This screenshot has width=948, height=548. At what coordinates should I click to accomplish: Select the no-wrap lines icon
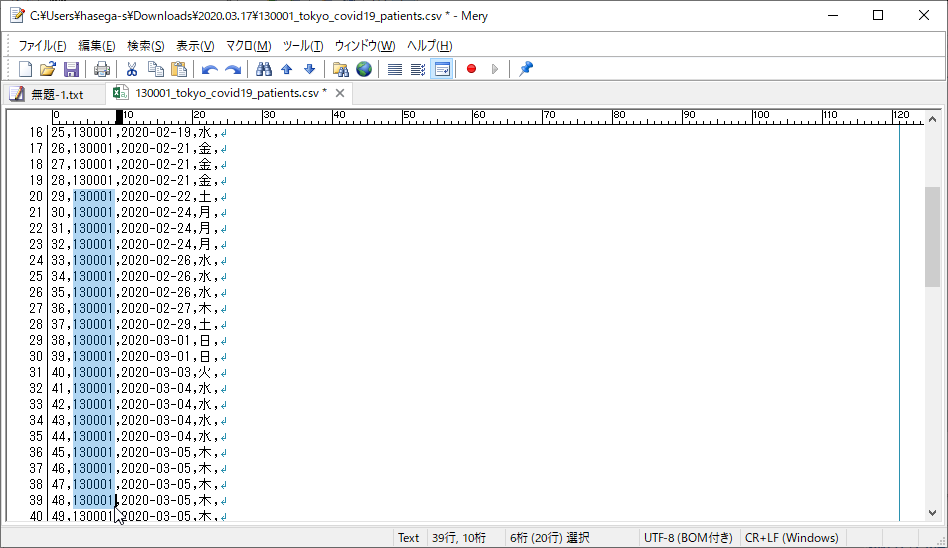coord(395,69)
